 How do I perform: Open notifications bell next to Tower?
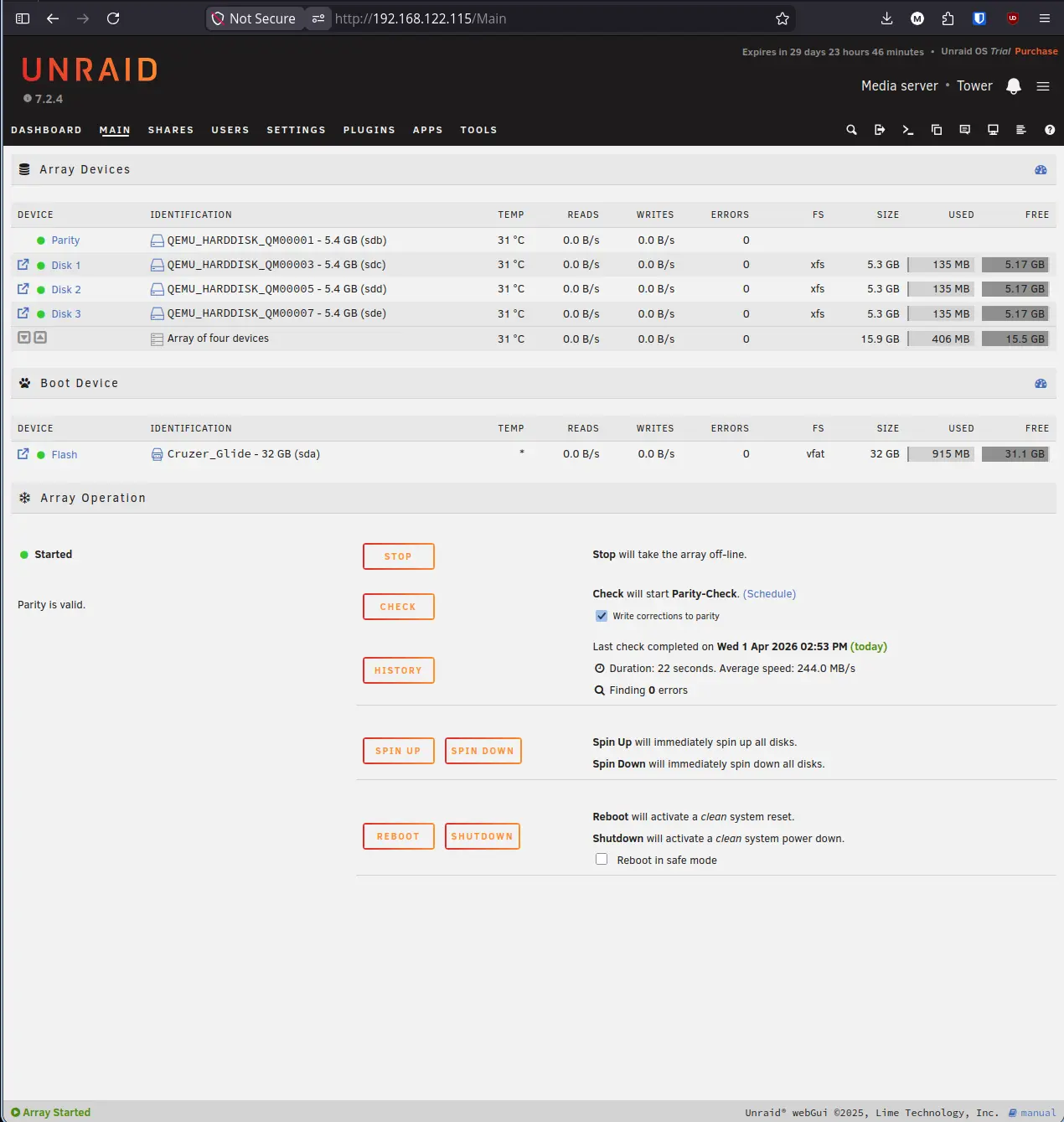point(1014,86)
